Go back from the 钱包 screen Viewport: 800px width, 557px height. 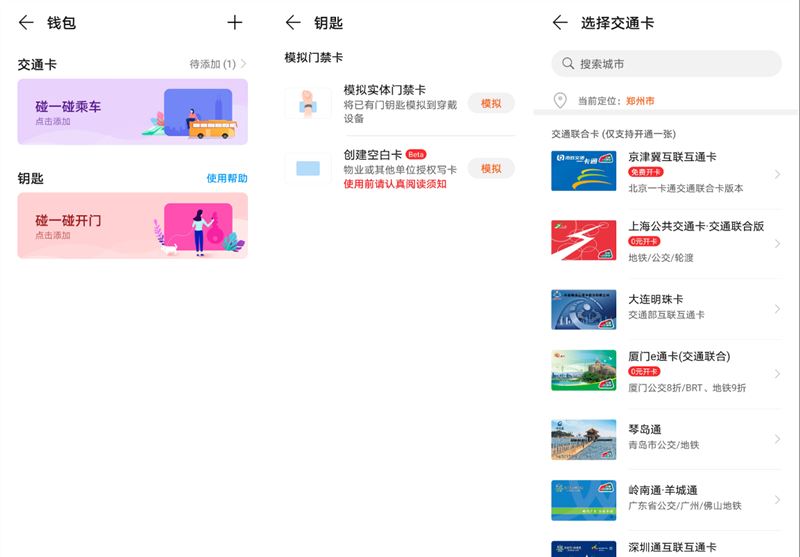tap(26, 22)
